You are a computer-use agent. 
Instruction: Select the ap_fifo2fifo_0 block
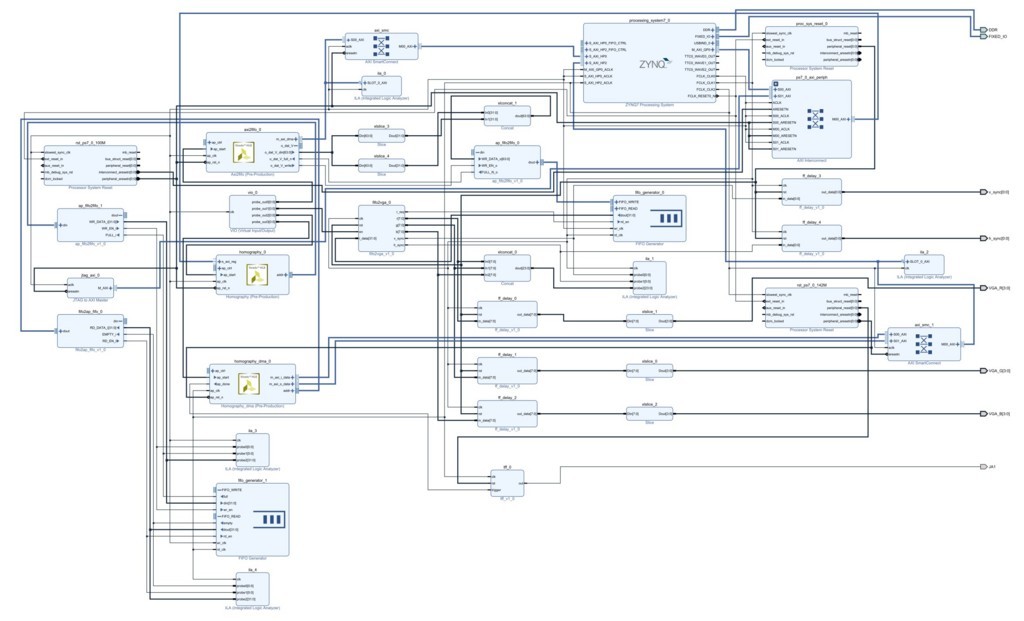tap(507, 163)
